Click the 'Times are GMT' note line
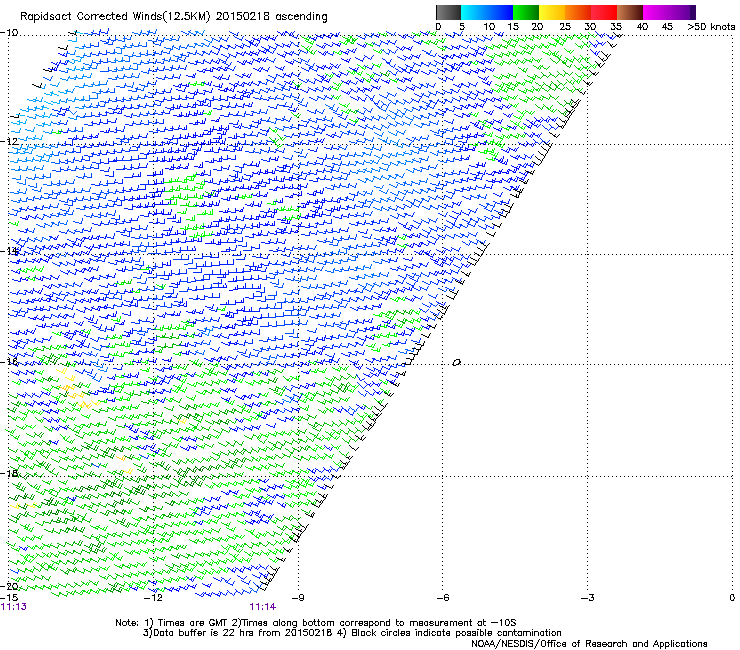 (316, 623)
